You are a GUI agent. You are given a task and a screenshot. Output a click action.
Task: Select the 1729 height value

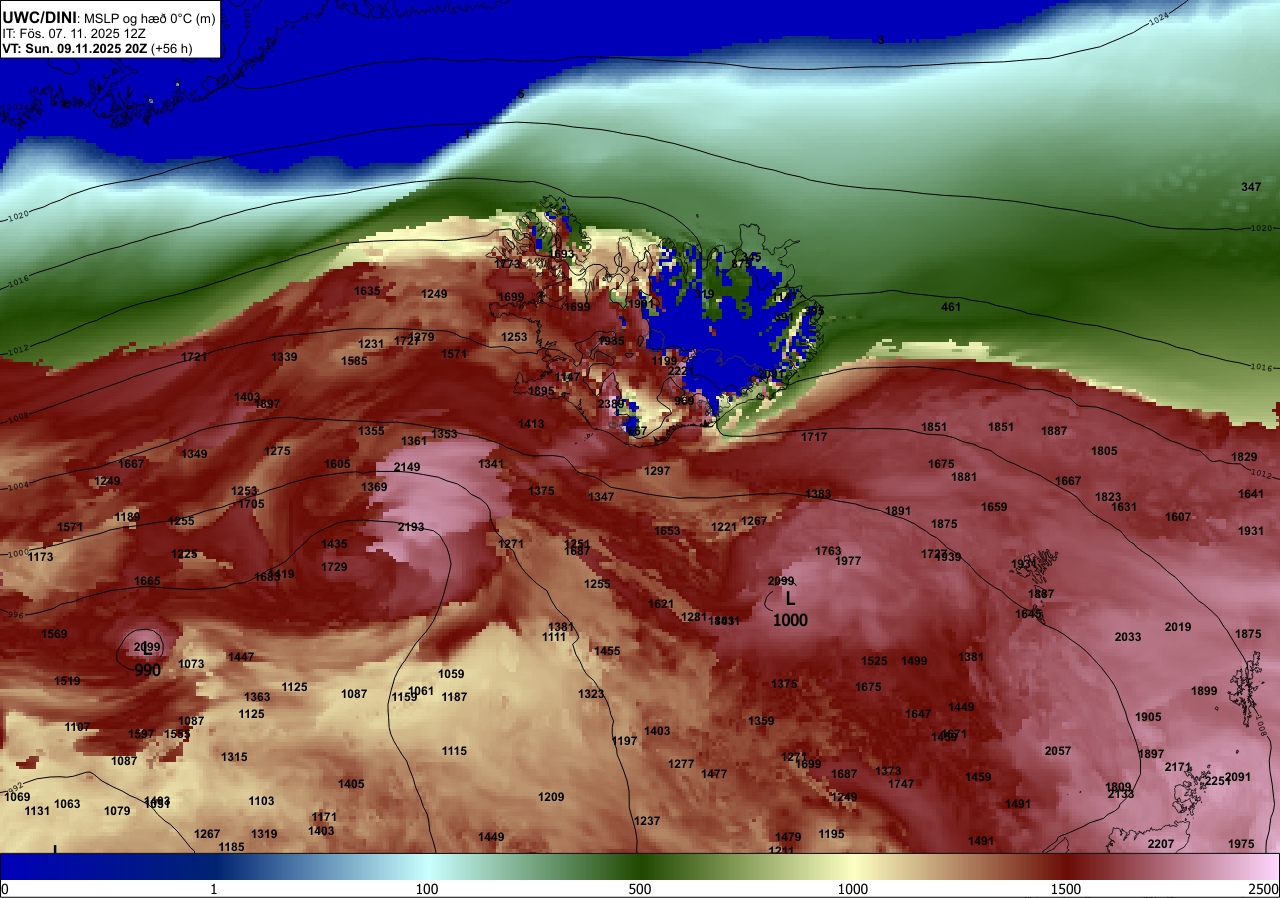tap(334, 567)
